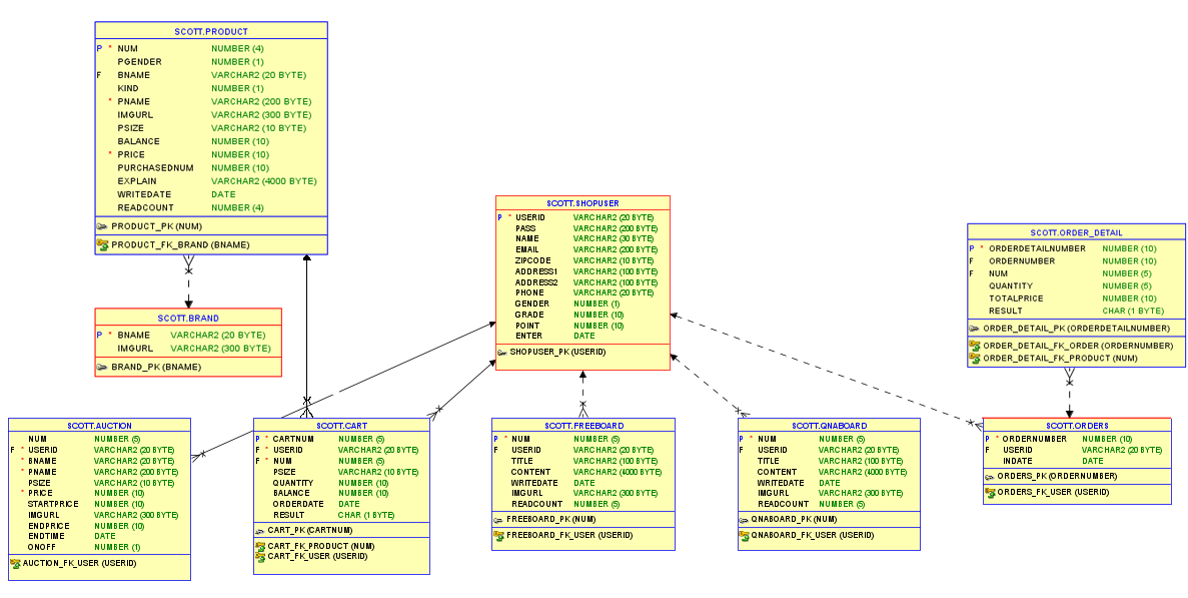This screenshot has height=598, width=1188.
Task: Select the SCOTT.PRODUCT table title
Action: pyautogui.click(x=211, y=32)
